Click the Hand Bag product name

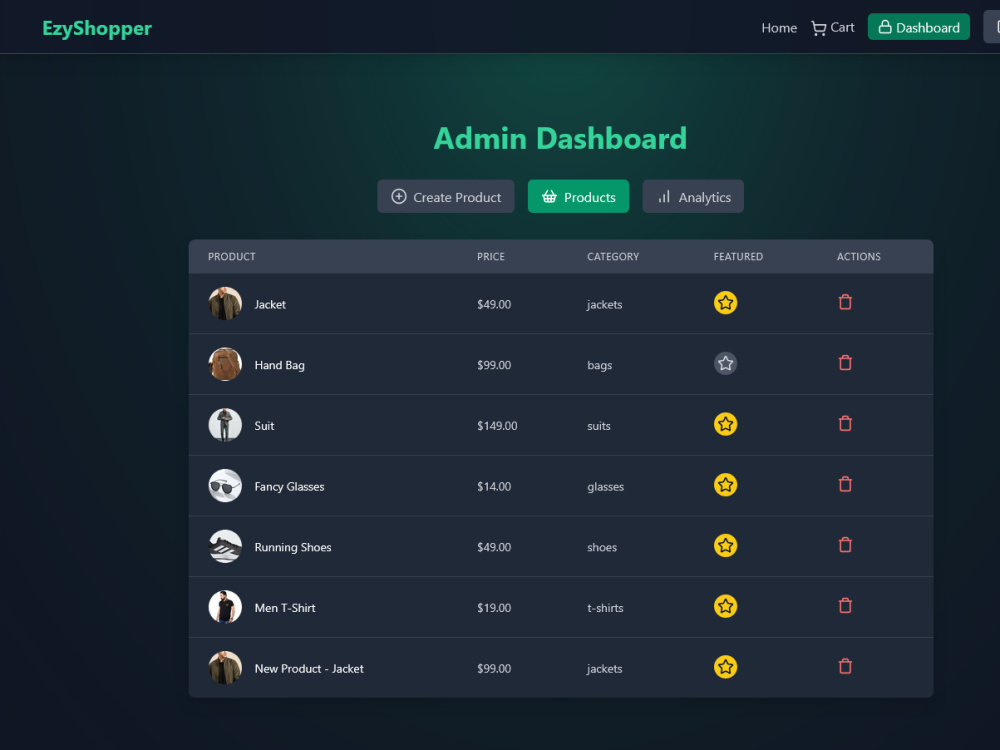(x=279, y=365)
